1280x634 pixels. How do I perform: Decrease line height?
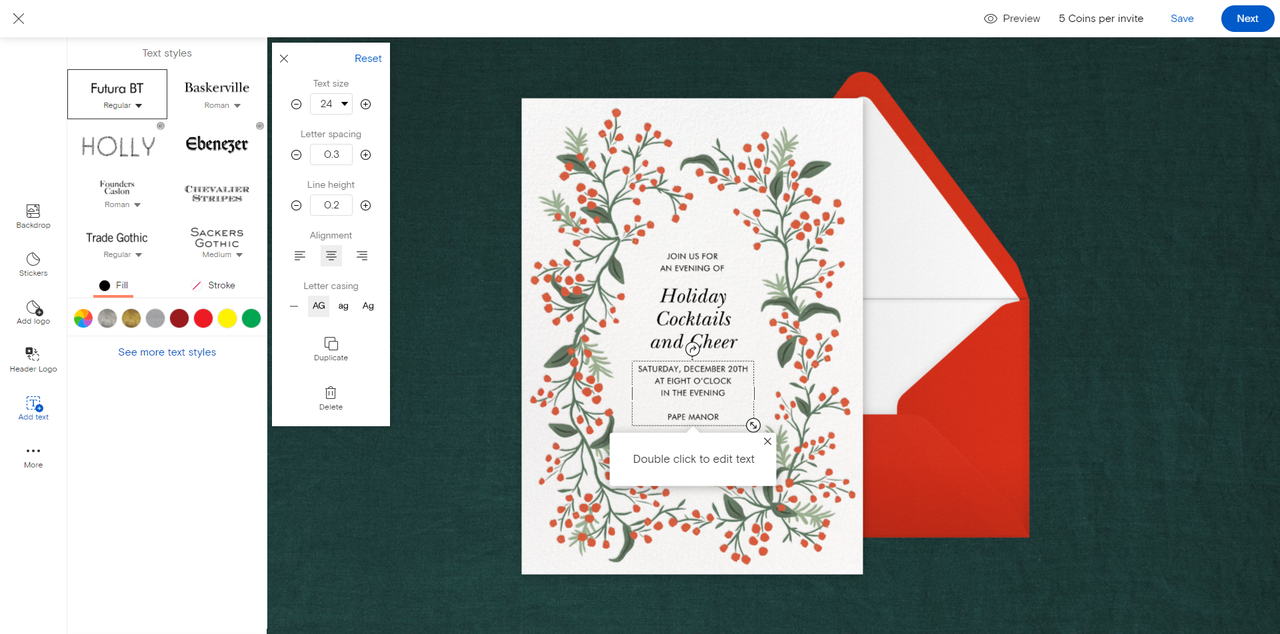click(296, 205)
